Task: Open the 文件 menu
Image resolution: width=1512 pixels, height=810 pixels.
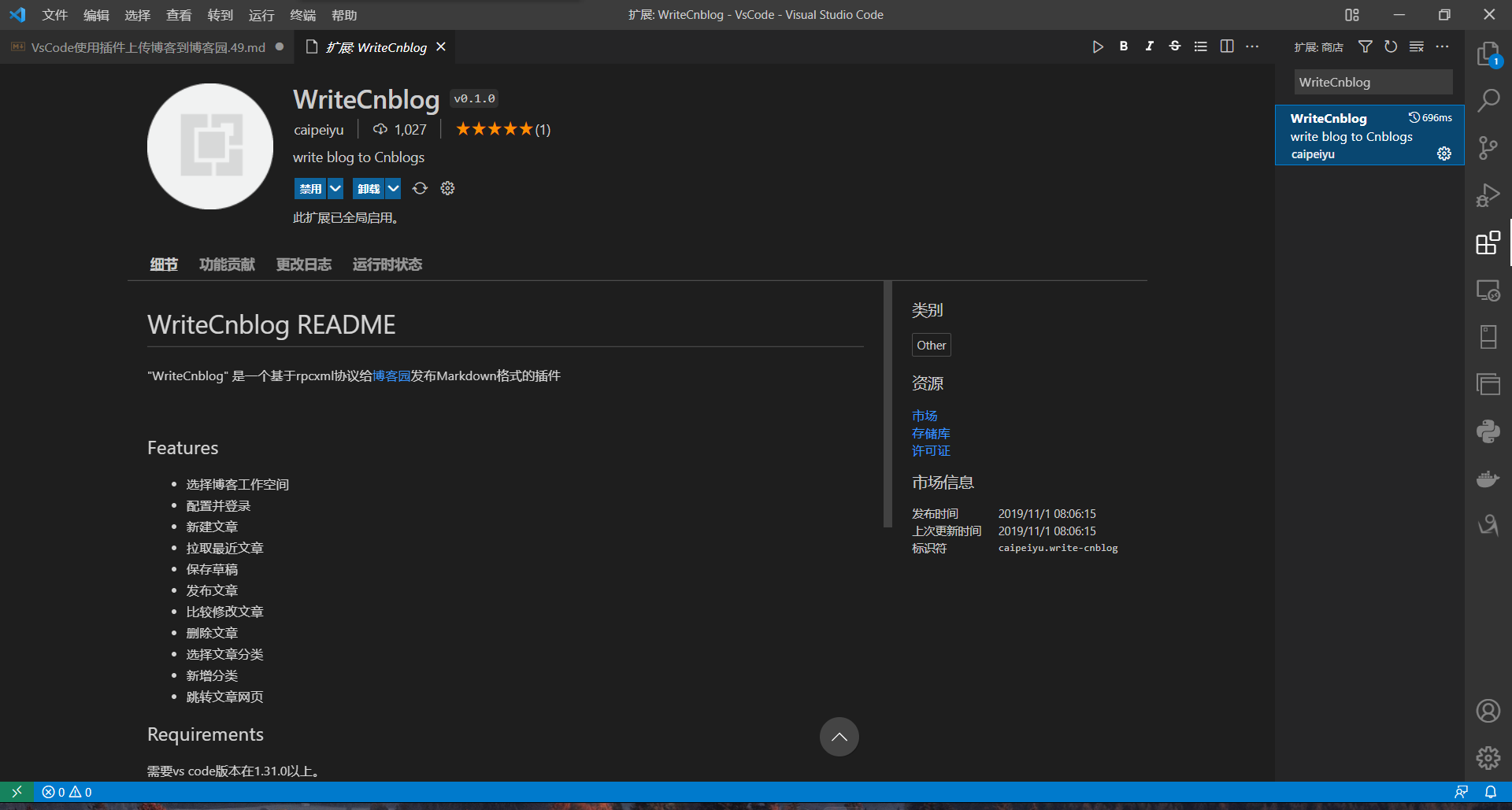Action: click(x=55, y=15)
